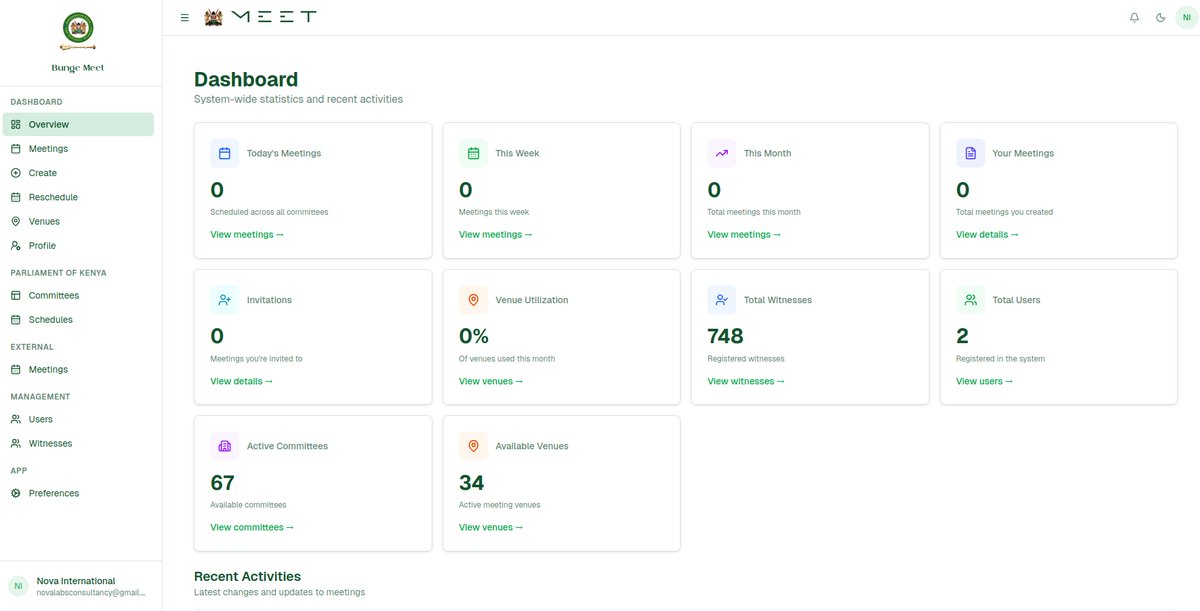Screen dimensions: 1200x611
Task: Click View meetings under This Week
Action: [x=495, y=235]
